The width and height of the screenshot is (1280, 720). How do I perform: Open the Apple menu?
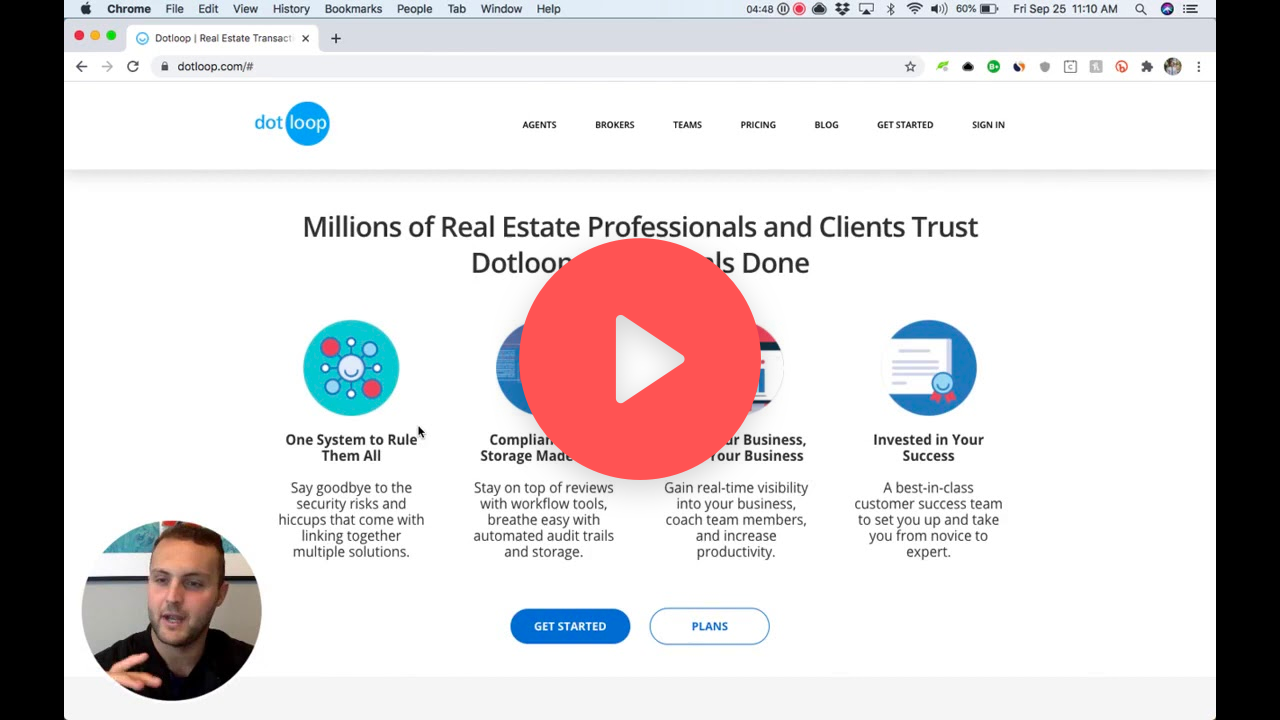pyautogui.click(x=86, y=9)
